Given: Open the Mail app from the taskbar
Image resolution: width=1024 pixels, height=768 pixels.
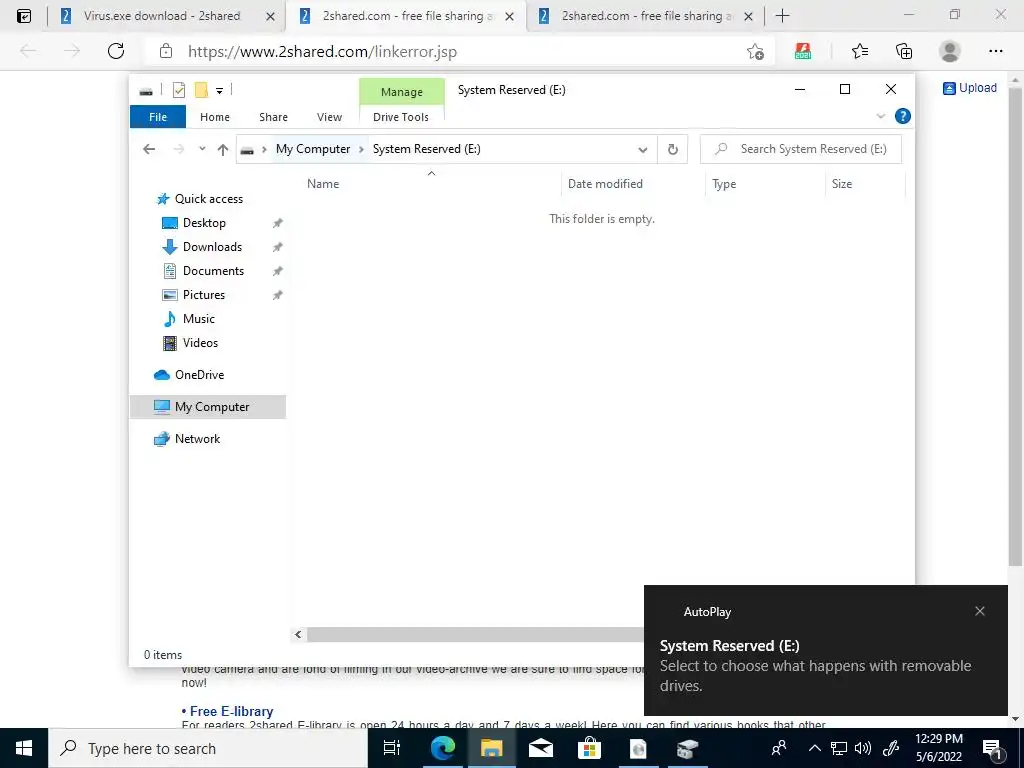Looking at the screenshot, I should (541, 748).
